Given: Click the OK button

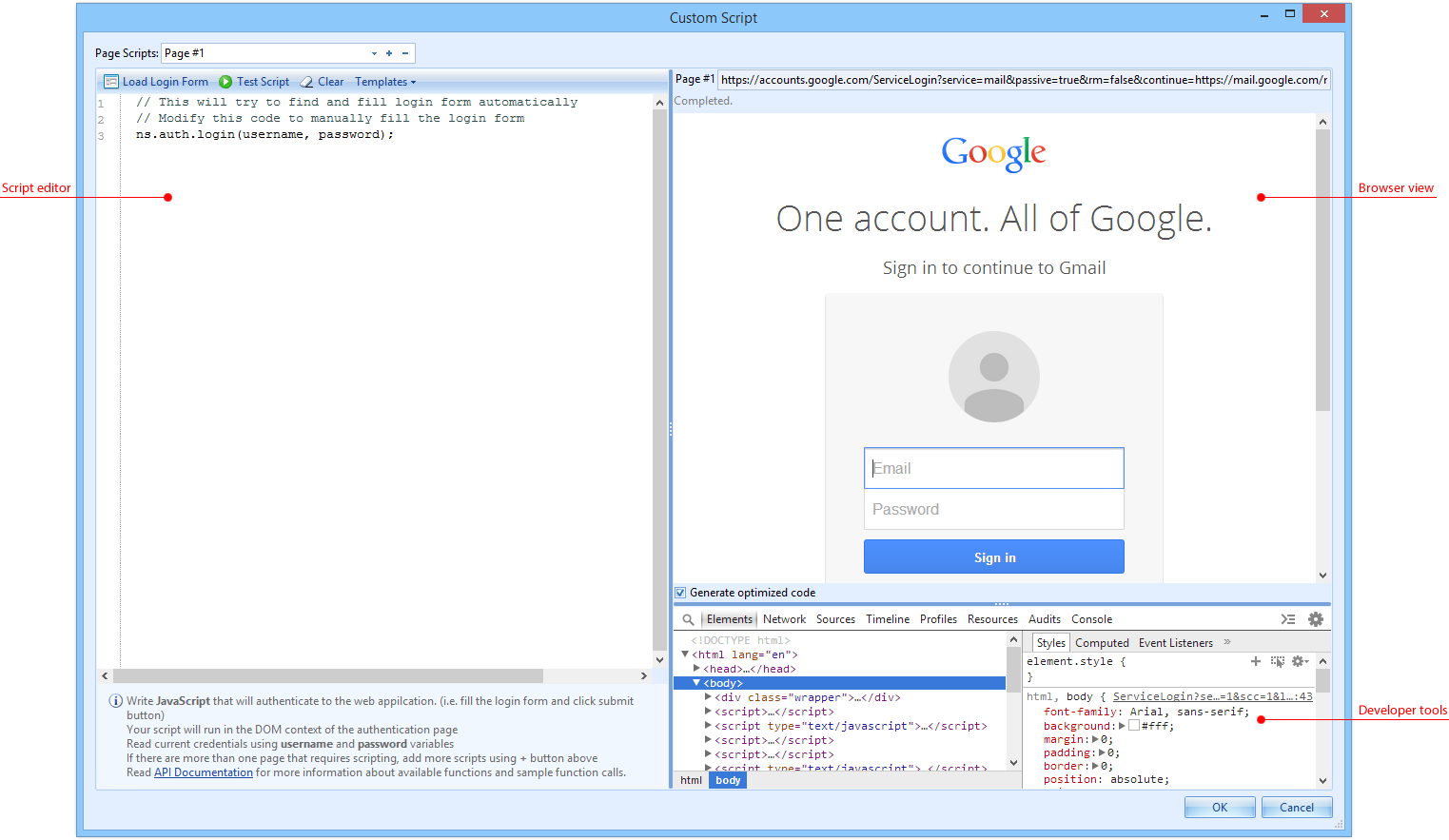Looking at the screenshot, I should pyautogui.click(x=1220, y=808).
